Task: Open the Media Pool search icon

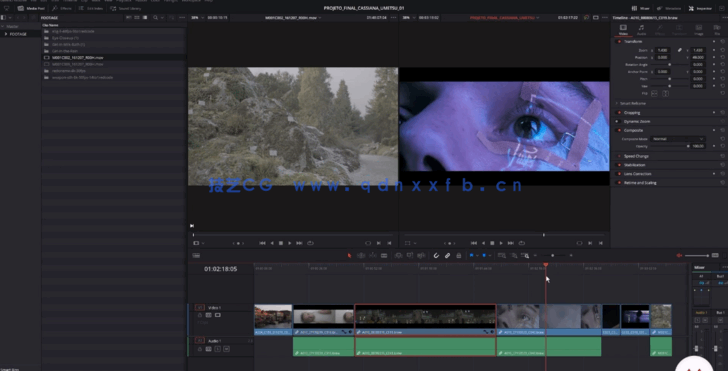Action: pyautogui.click(x=156, y=18)
